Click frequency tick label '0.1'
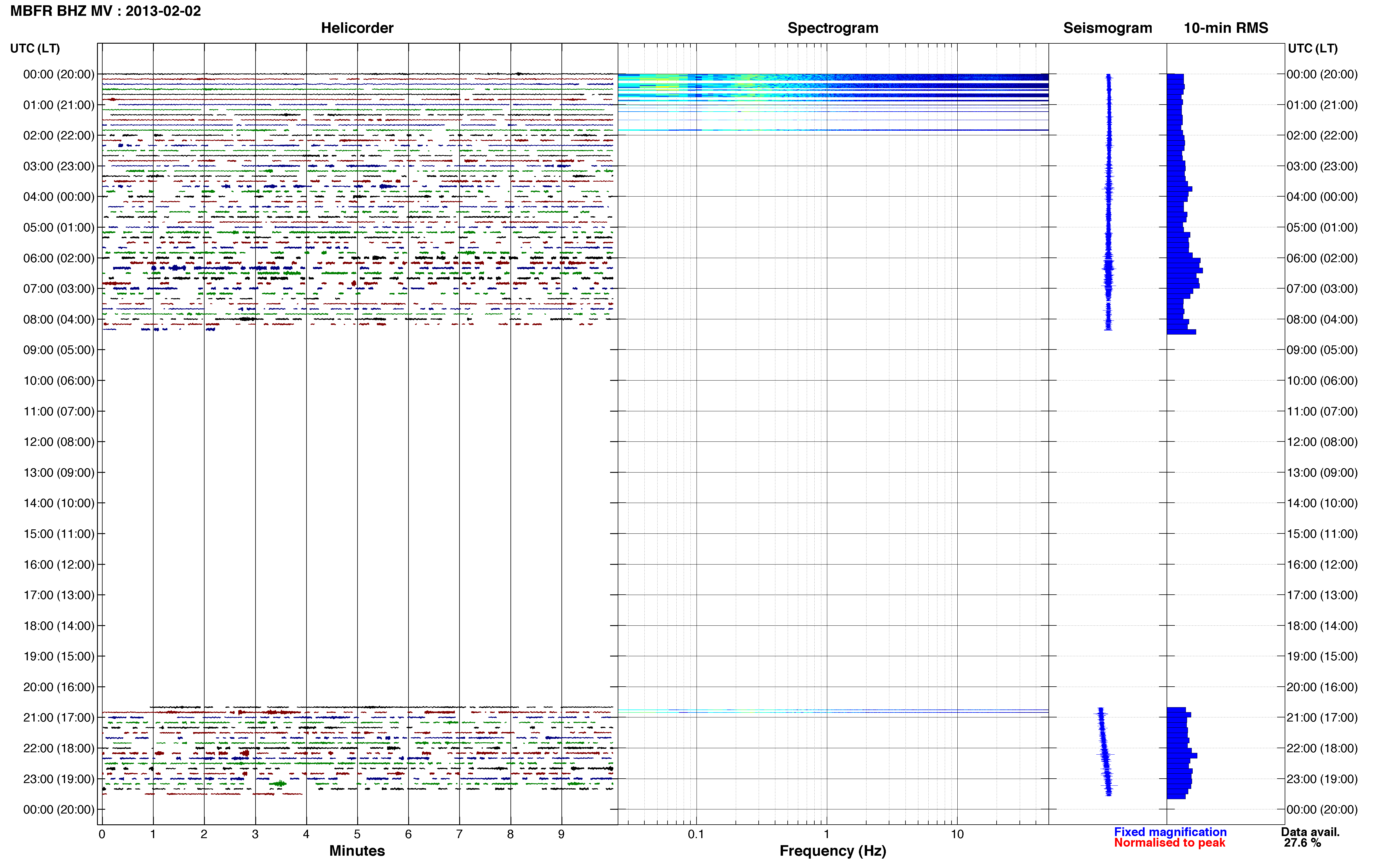The width and height of the screenshot is (1389, 868). pos(696,834)
